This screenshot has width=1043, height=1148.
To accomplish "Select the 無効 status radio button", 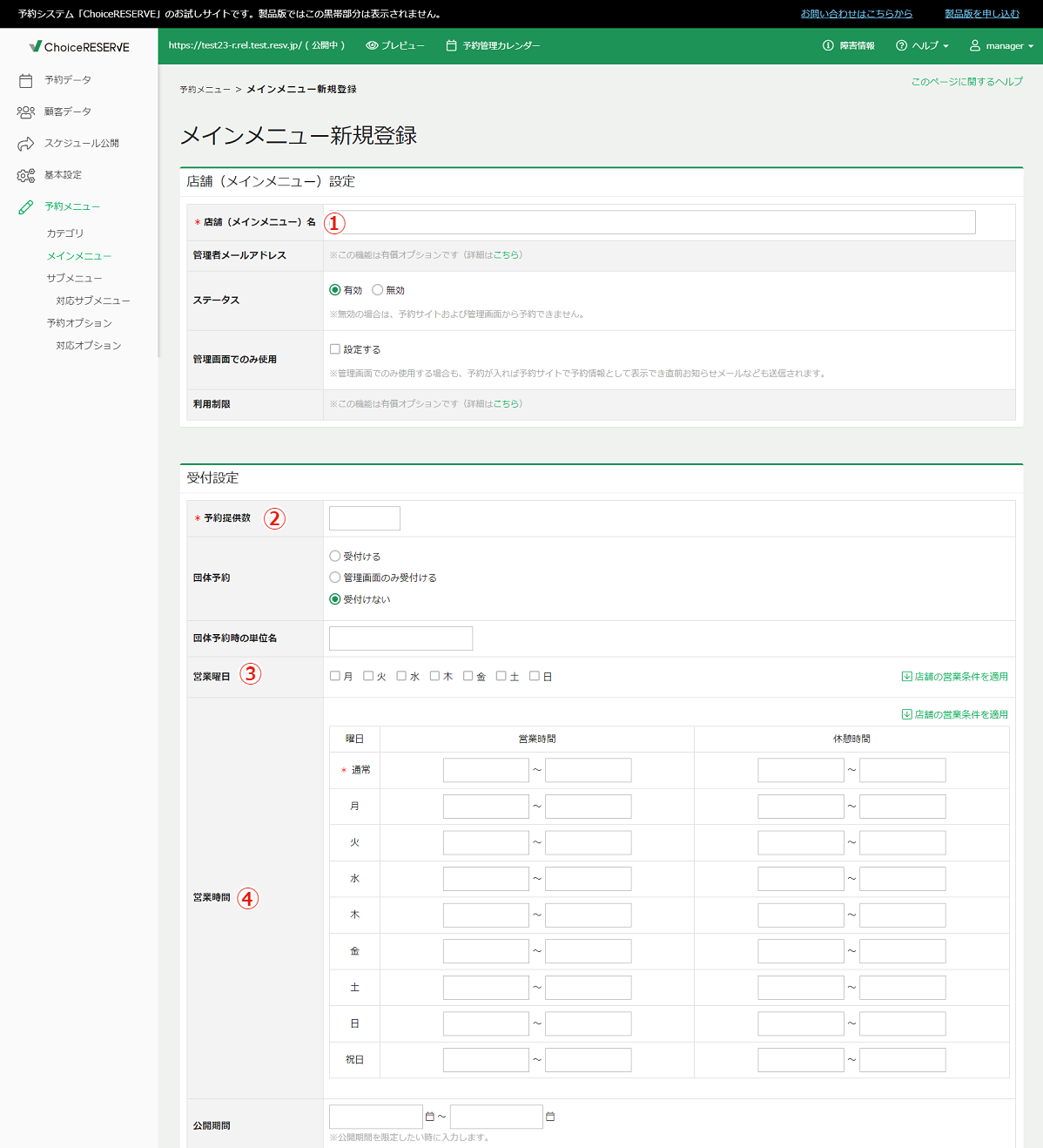I will click(x=377, y=290).
